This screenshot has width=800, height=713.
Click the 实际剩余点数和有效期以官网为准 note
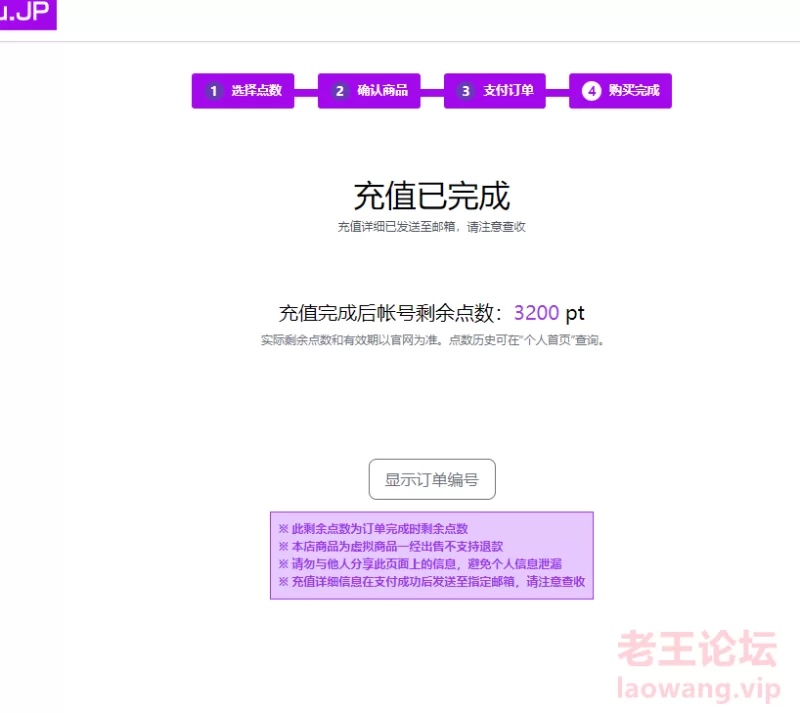tap(433, 340)
